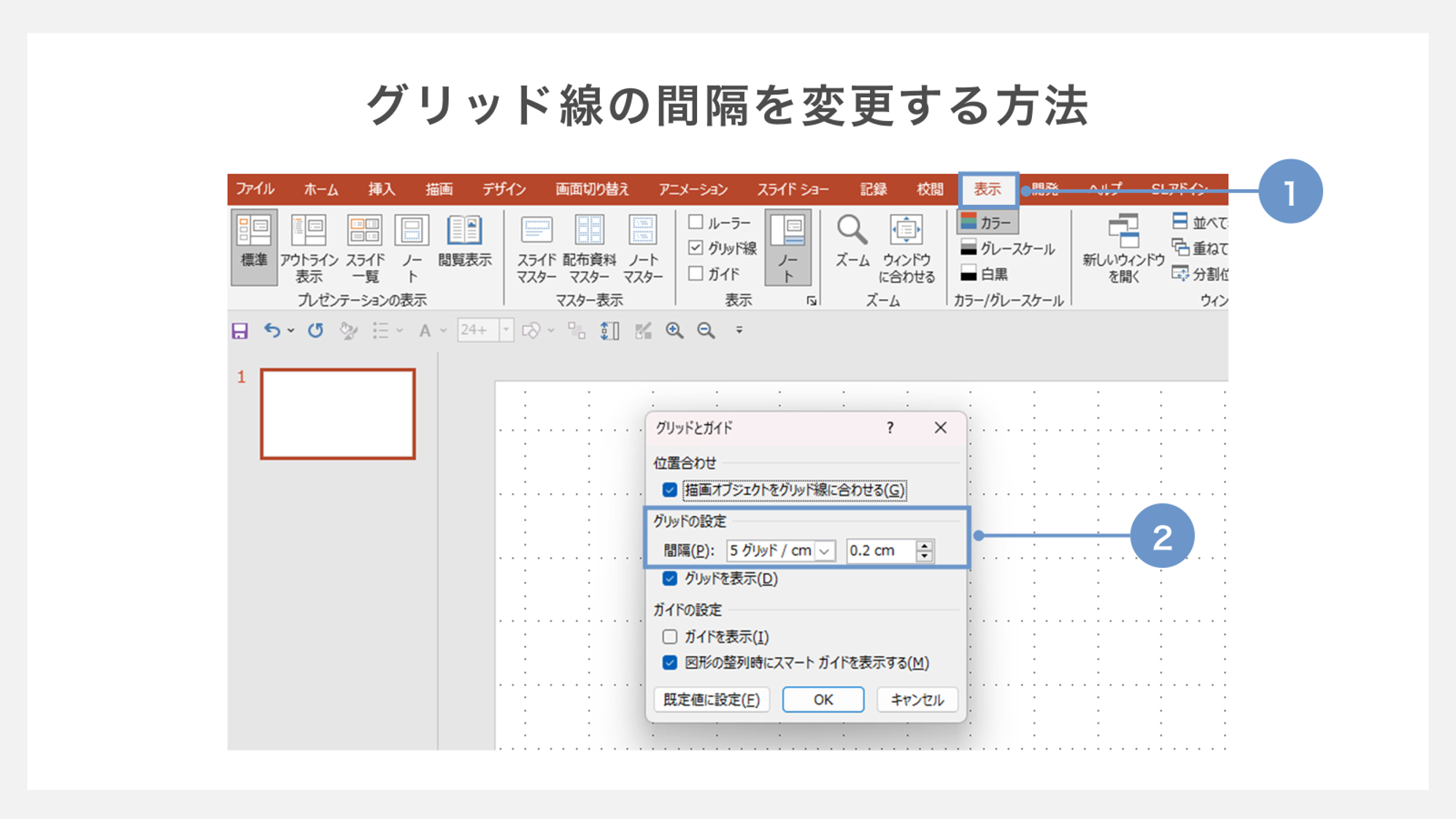Open the ズーム dialog icon
This screenshot has height=819, width=1456.
pos(852,241)
